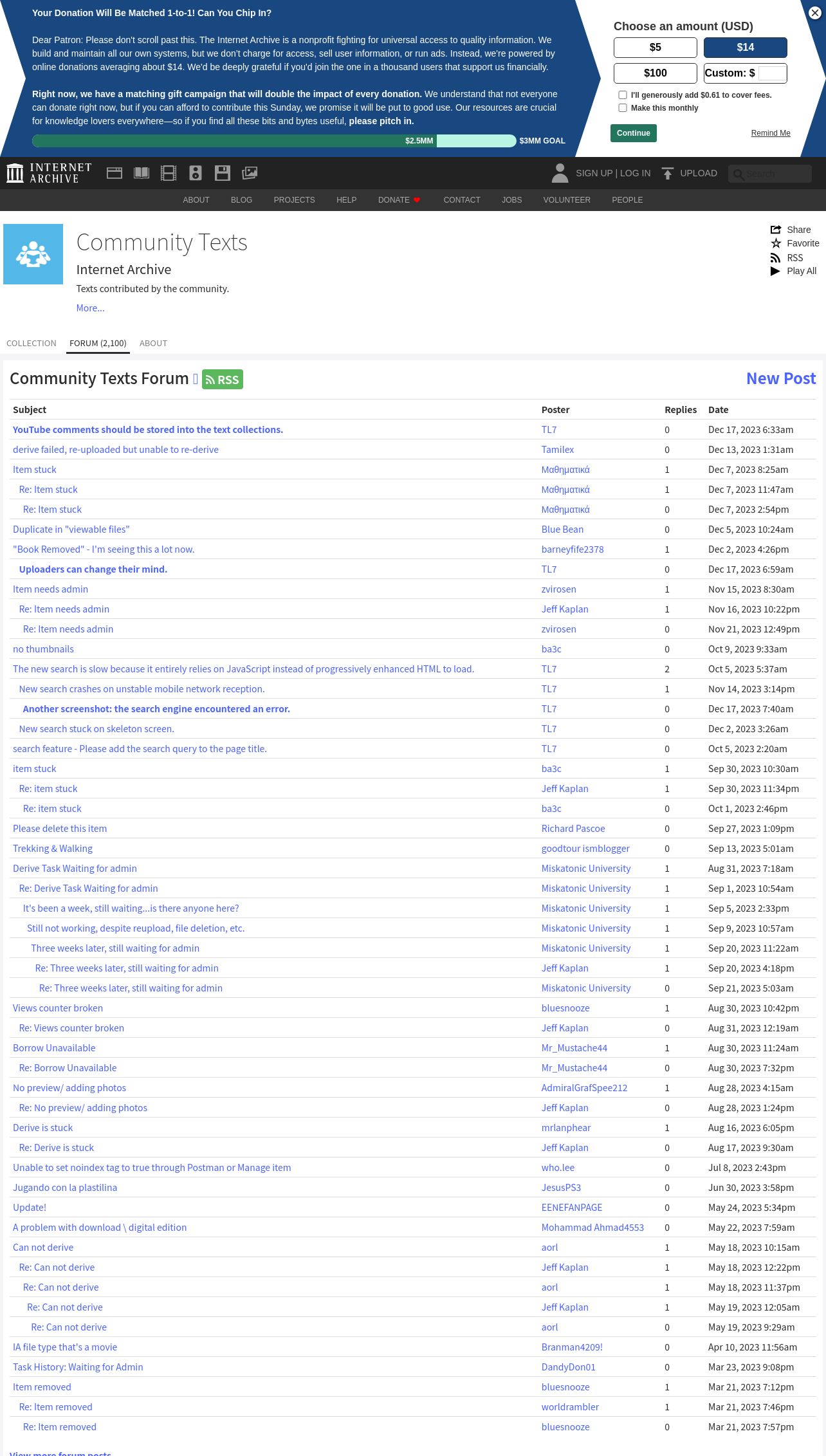Click the Favorite star icon

(x=776, y=243)
